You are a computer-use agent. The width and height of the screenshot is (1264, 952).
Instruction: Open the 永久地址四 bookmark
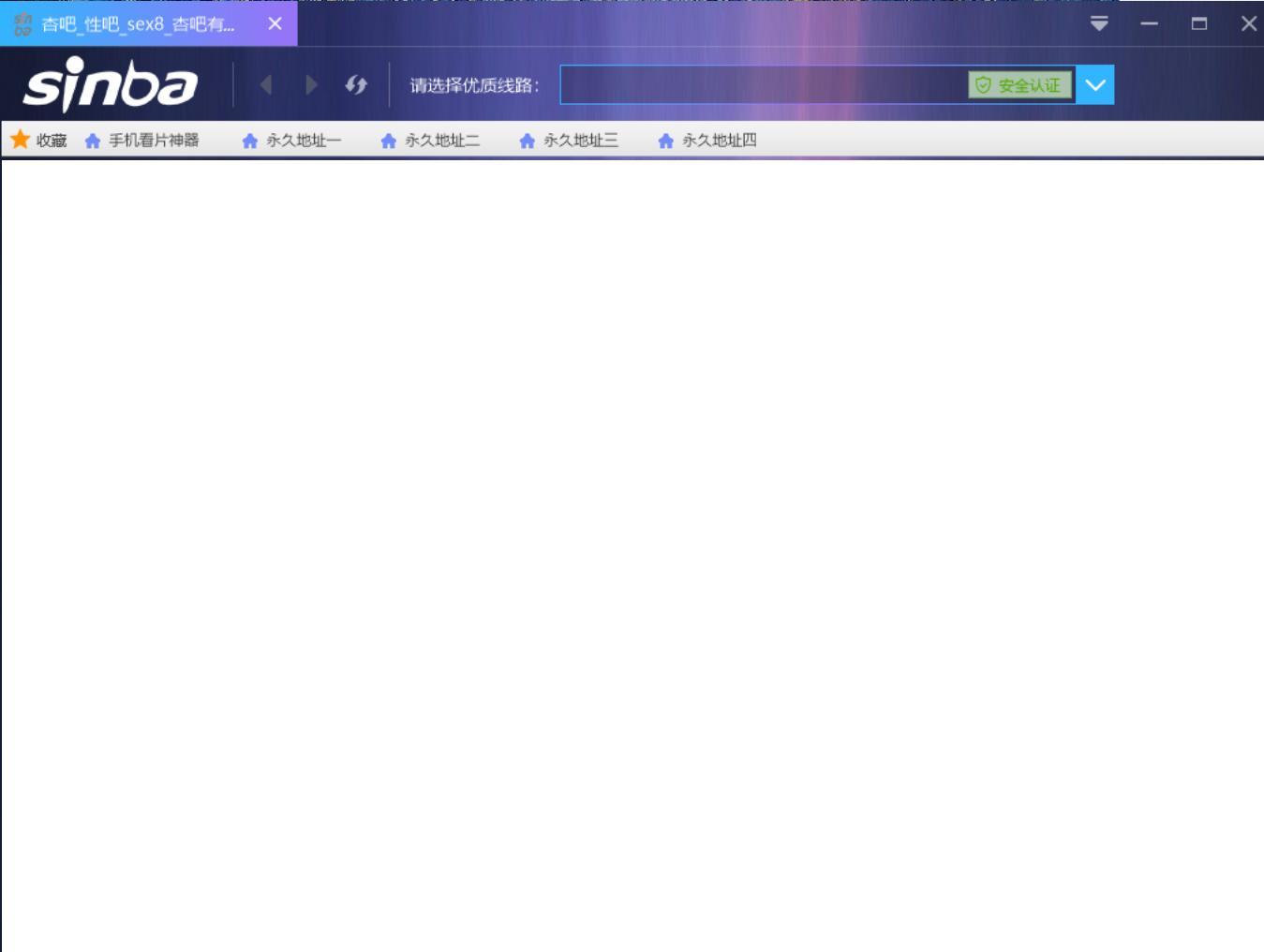(x=707, y=141)
